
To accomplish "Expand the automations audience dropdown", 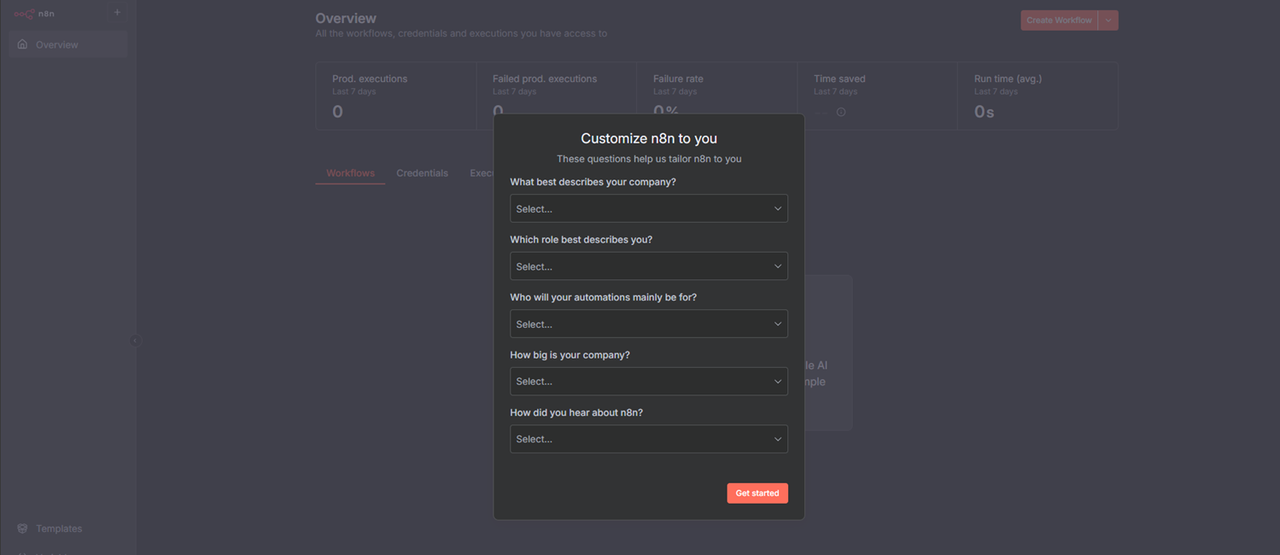I will (648, 324).
